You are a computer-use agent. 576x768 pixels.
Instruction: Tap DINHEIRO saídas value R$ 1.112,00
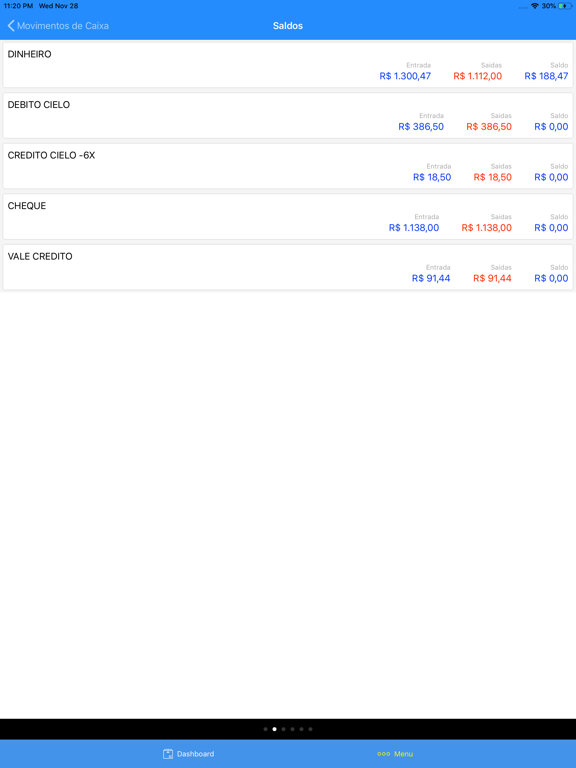pos(478,76)
